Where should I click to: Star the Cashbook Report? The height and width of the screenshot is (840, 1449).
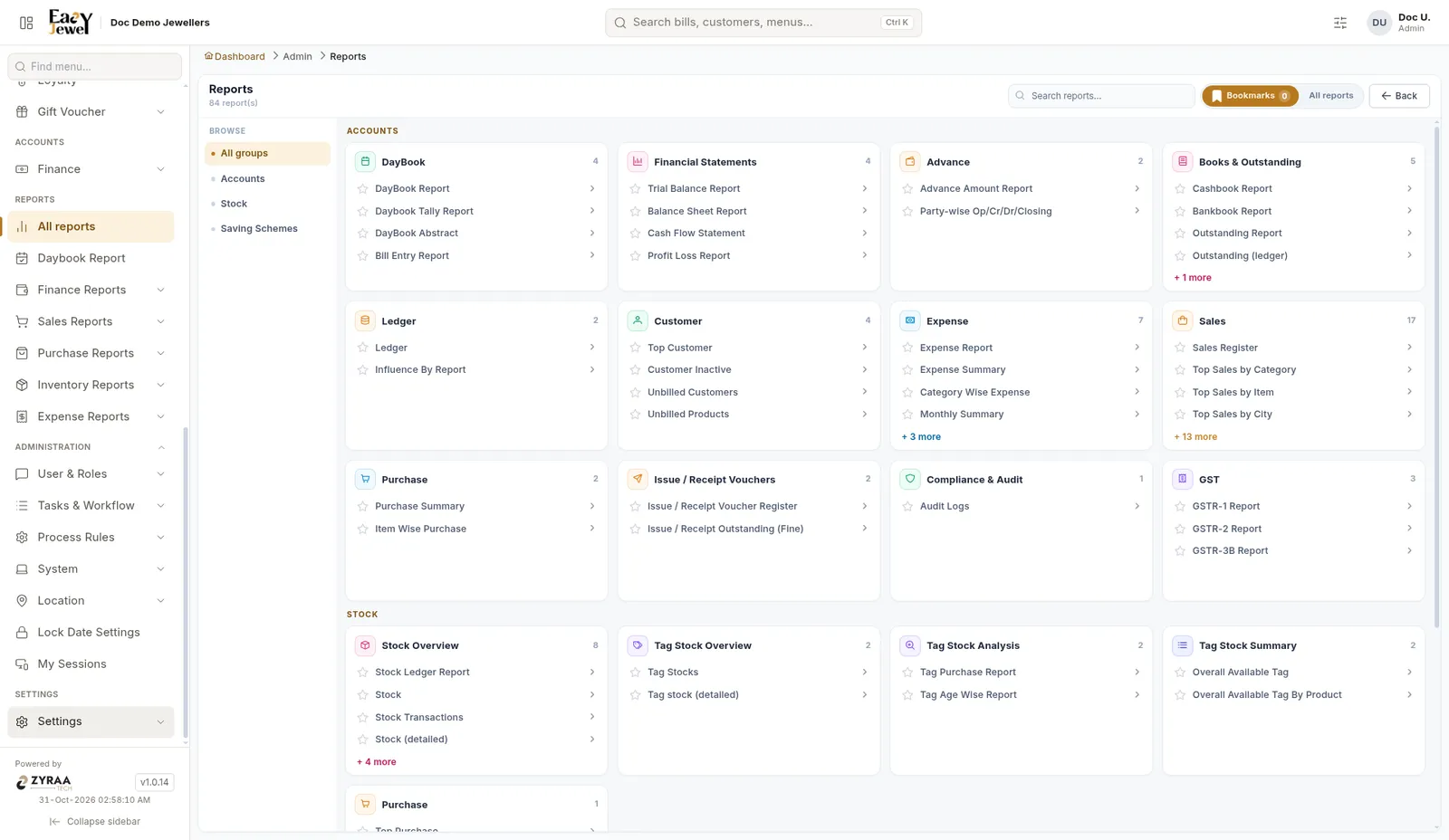pos(1180,188)
